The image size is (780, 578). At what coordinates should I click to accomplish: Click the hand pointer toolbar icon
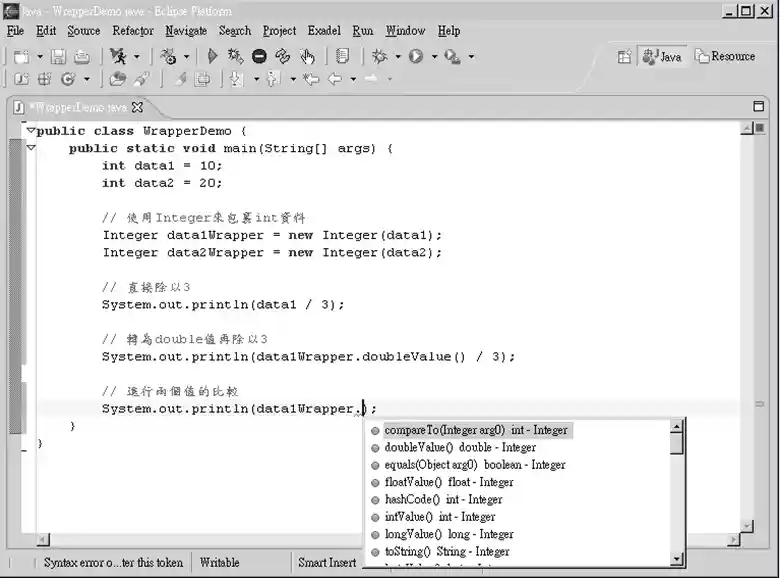(307, 57)
